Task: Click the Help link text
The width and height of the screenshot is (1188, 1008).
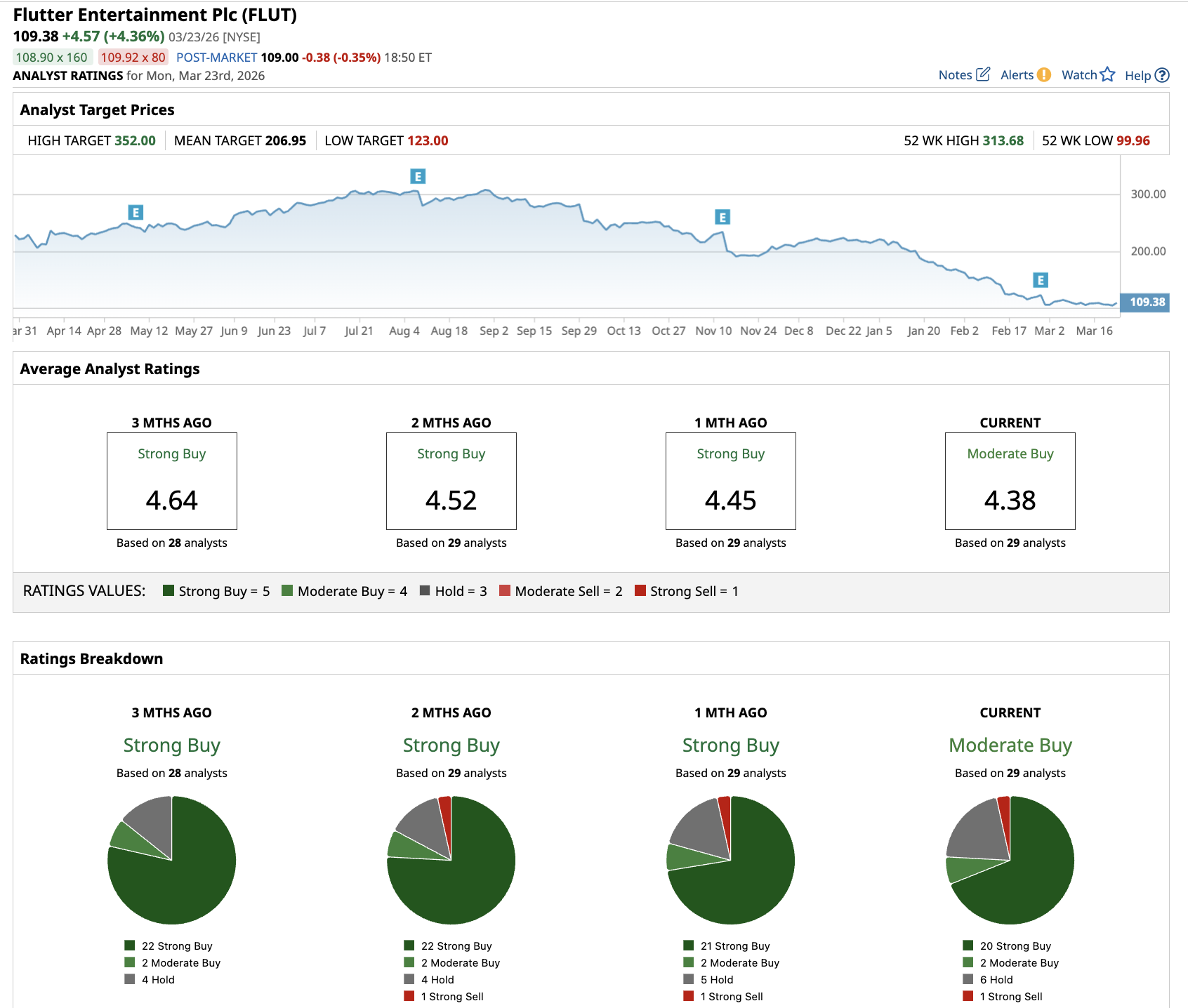Action: [1137, 76]
